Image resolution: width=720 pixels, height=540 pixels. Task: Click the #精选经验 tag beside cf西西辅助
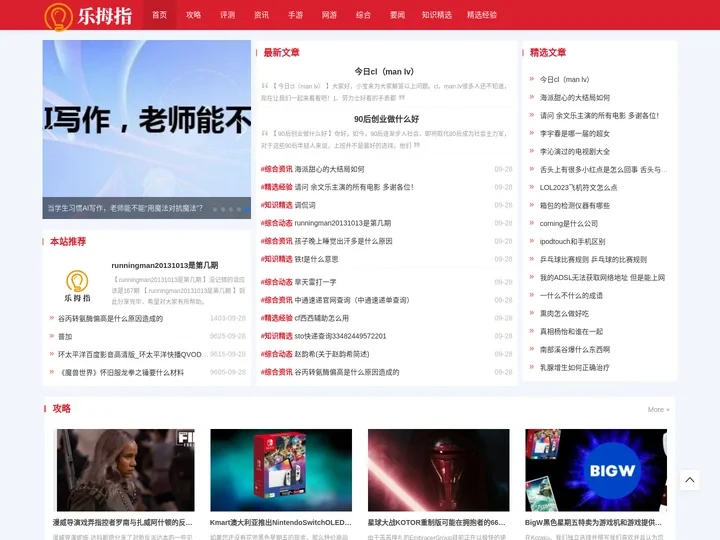276,318
